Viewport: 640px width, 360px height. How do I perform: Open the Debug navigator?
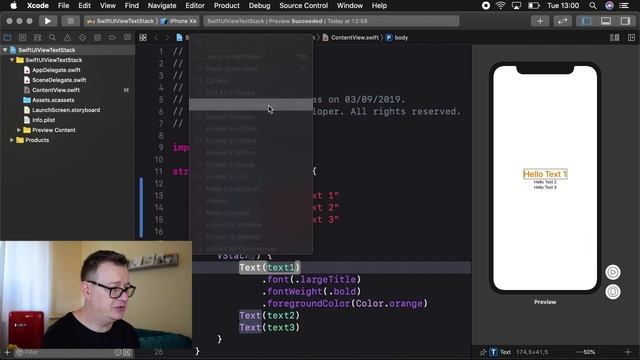pyautogui.click(x=98, y=38)
